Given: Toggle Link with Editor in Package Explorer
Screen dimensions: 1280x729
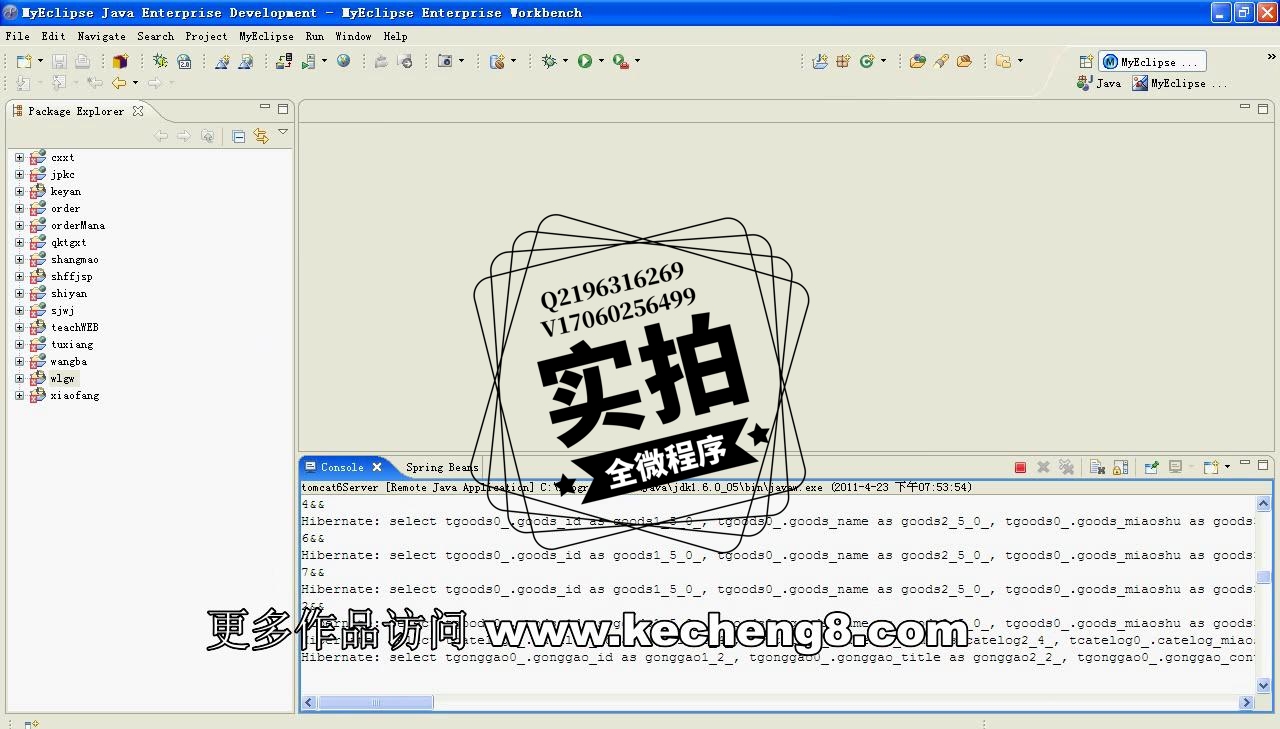Looking at the screenshot, I should 261,136.
